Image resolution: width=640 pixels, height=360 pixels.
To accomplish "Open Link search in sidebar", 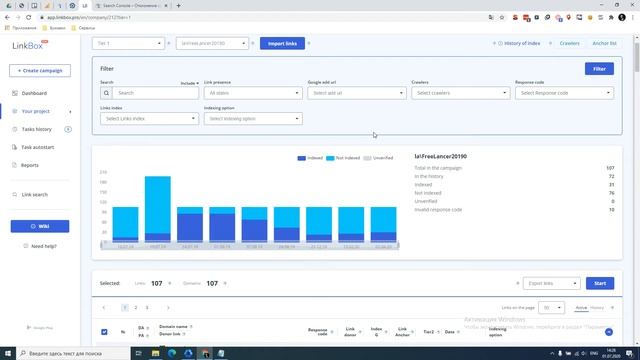I will 35,195.
